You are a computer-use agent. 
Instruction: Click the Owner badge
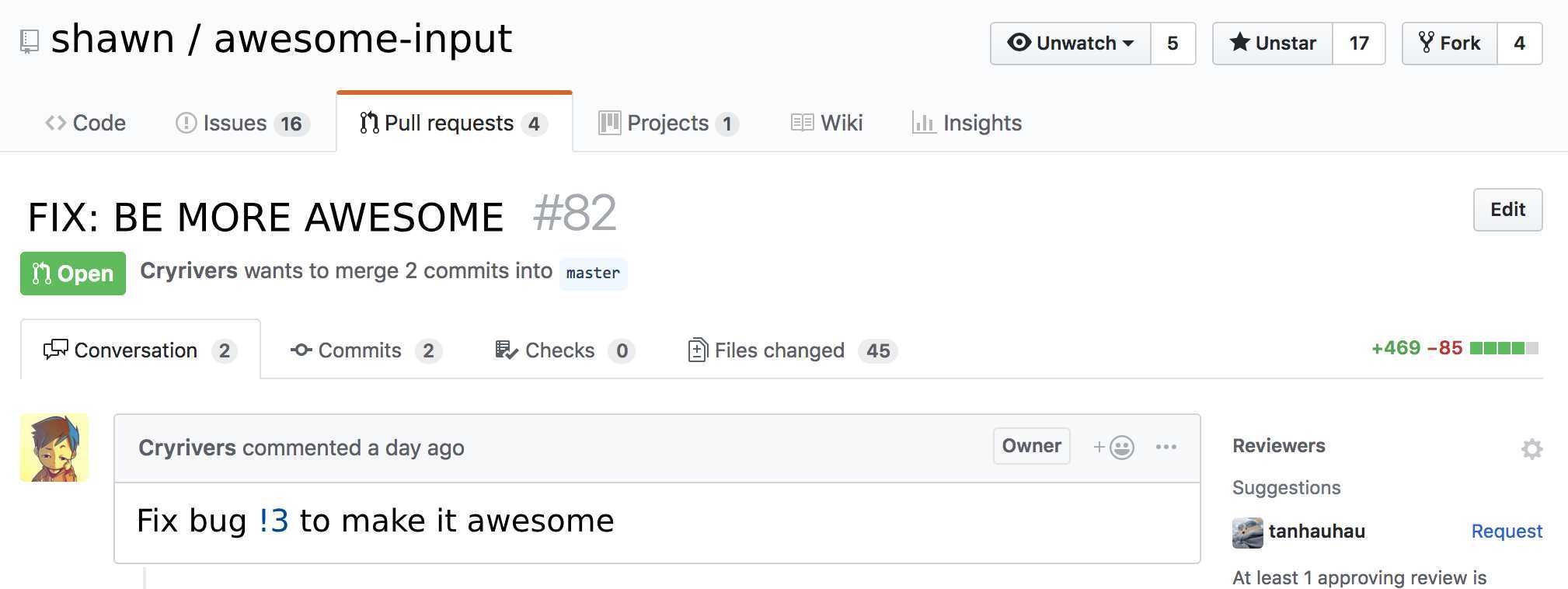[x=1031, y=446]
